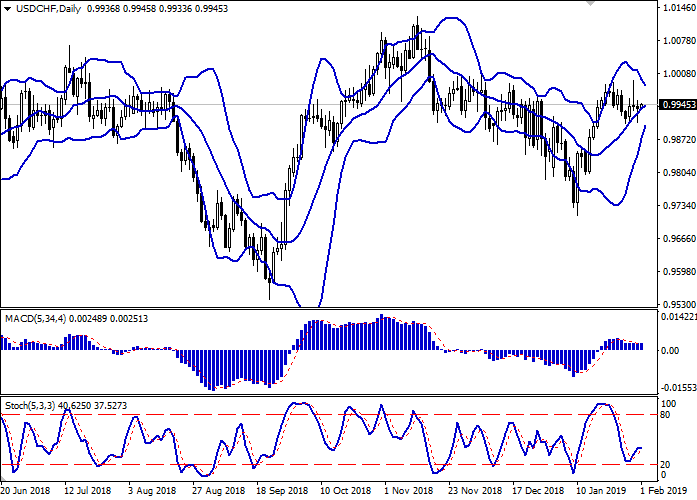Click price level 1.00780 on the scale
697x500 pixels.
click(679, 41)
